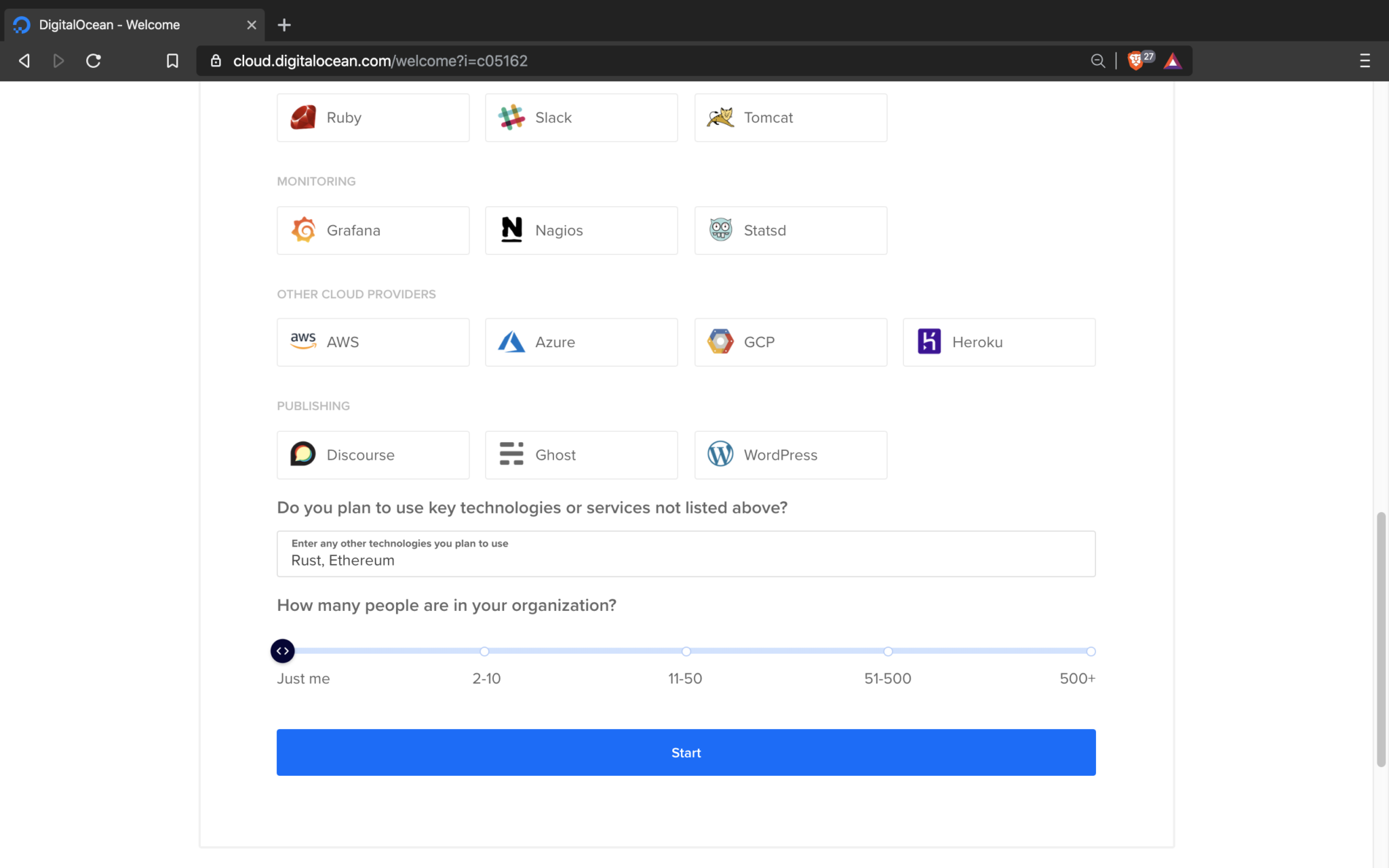Click the MONITORING section heading
Viewport: 1389px width, 868px height.
[x=316, y=182]
